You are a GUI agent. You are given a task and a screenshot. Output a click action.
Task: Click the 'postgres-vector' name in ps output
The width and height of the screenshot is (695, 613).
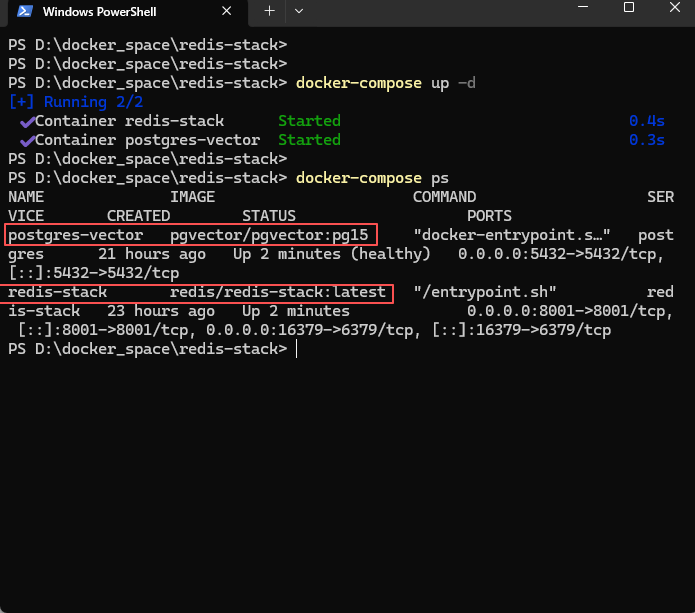click(x=76, y=235)
